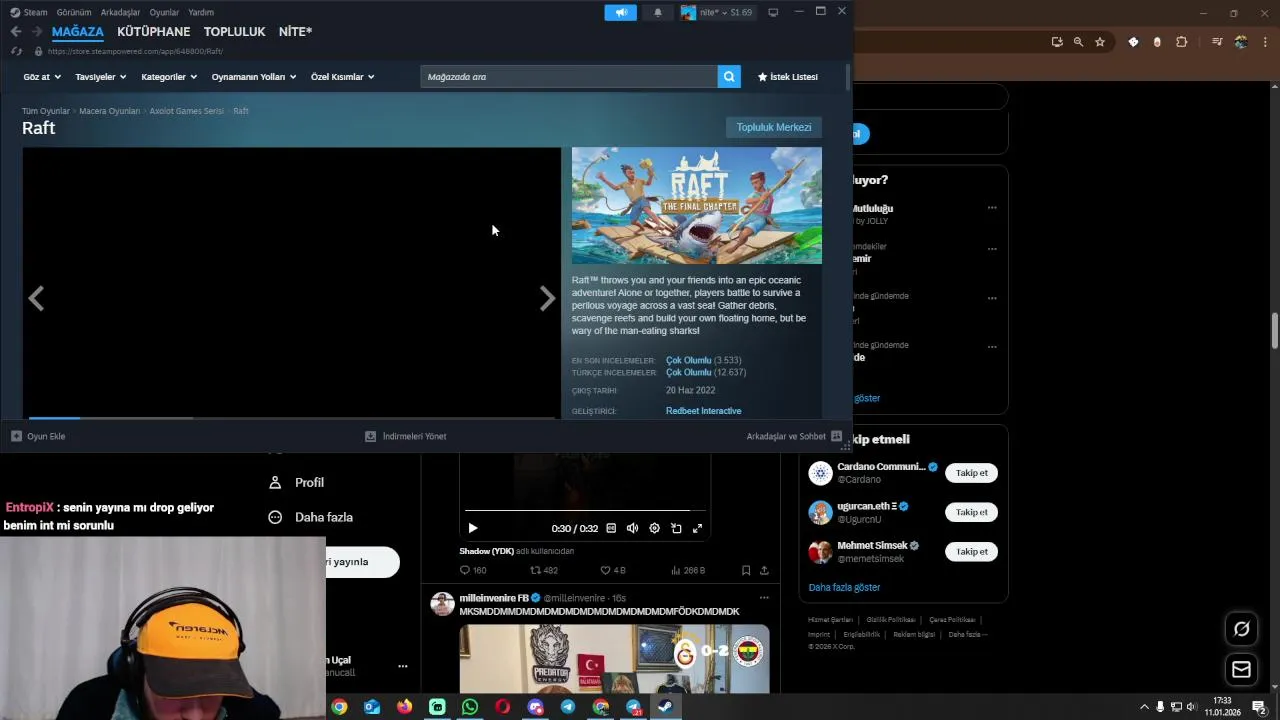Click the Raft media strip scrollbar
The width and height of the screenshot is (1280, 720).
(291, 417)
